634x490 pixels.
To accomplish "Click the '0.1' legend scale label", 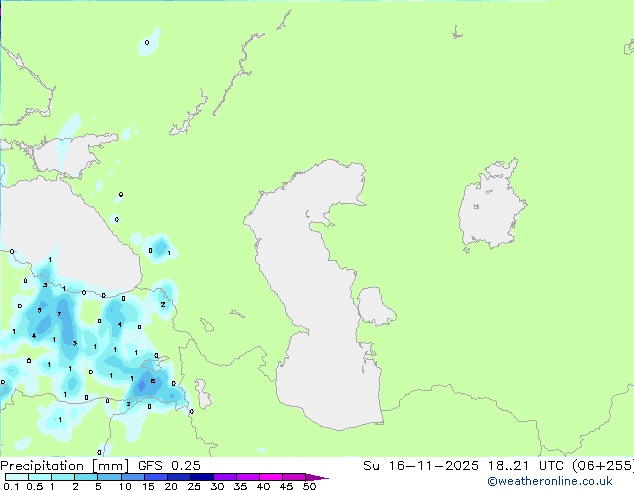I will pyautogui.click(x=11, y=486).
